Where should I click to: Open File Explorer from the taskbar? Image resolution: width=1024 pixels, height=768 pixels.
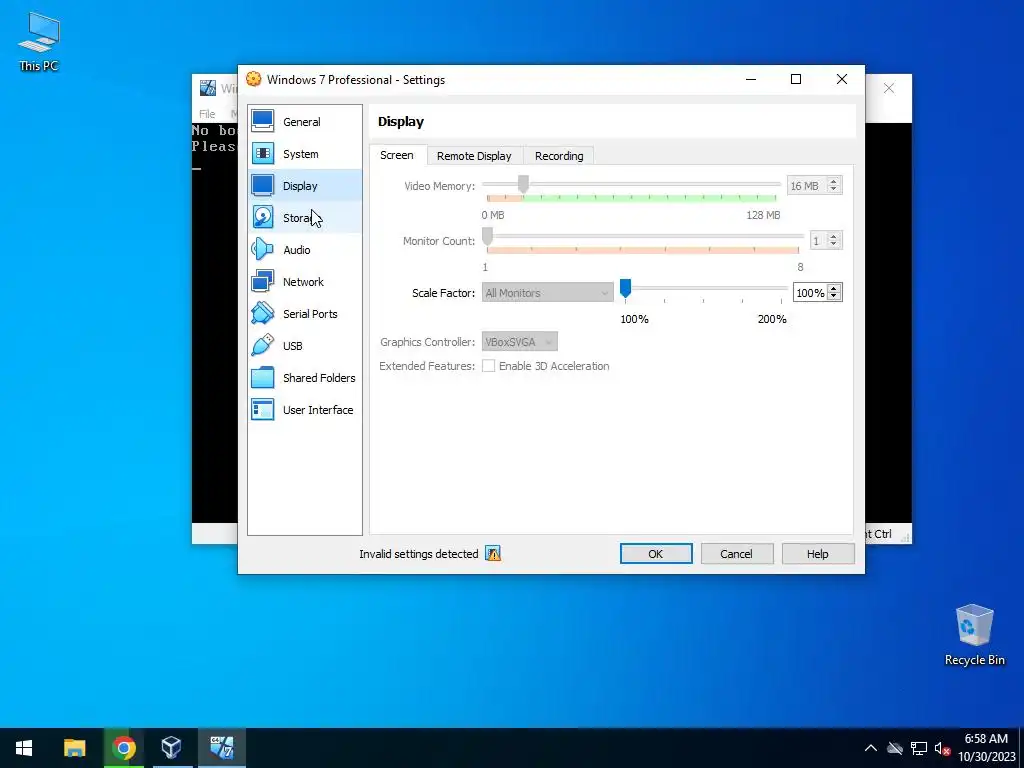(74, 748)
